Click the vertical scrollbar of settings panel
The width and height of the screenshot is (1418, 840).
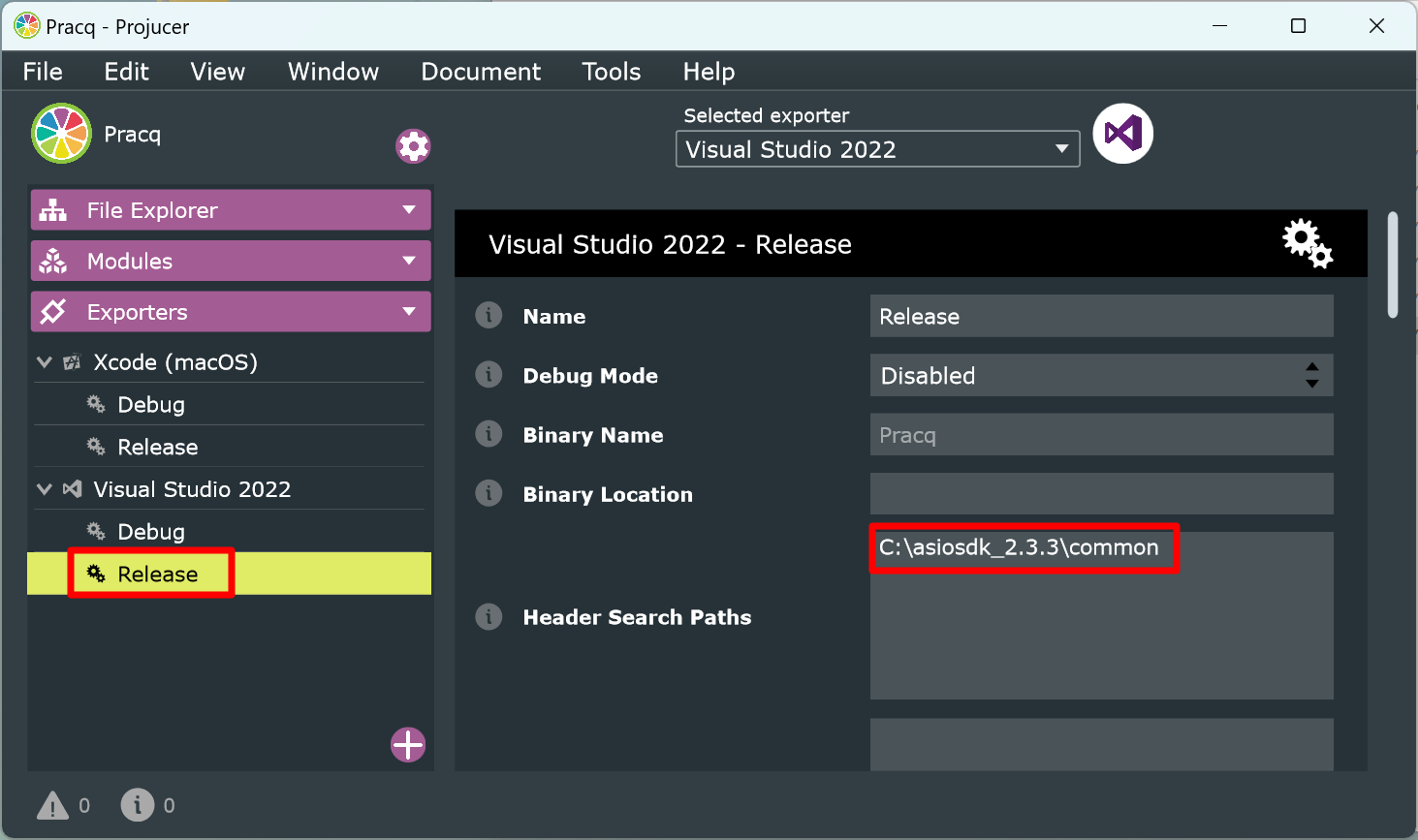1393,264
